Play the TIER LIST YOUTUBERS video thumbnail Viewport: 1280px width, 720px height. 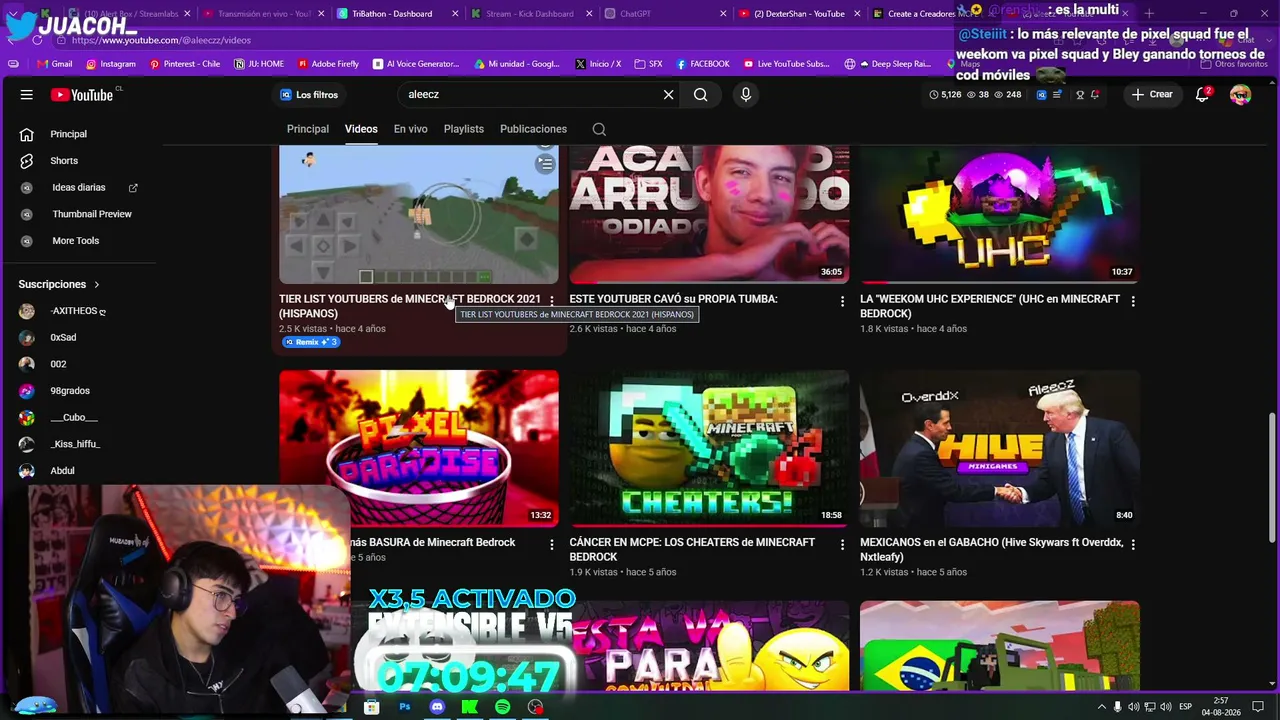pyautogui.click(x=419, y=214)
